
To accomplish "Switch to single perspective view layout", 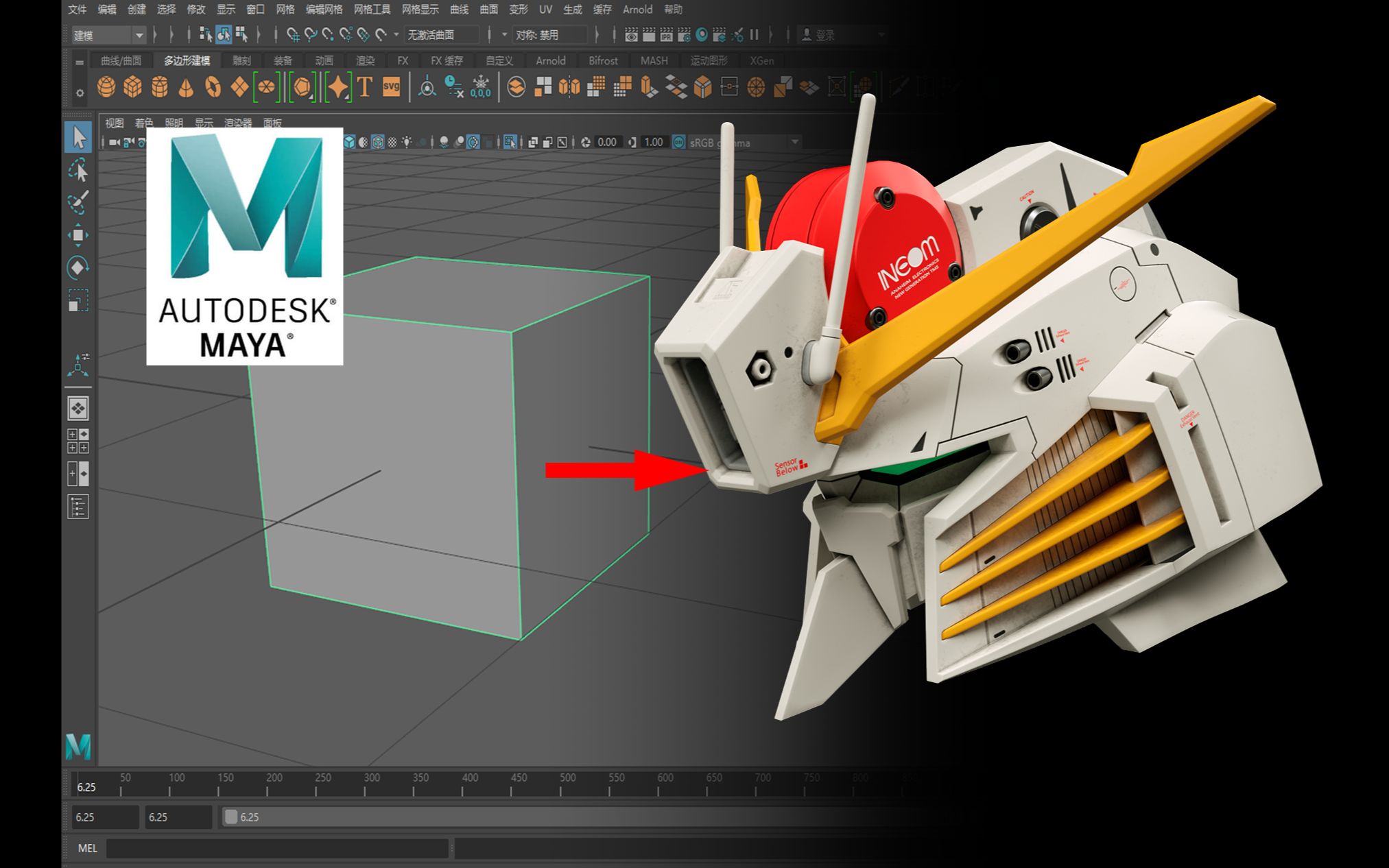I will (x=78, y=409).
